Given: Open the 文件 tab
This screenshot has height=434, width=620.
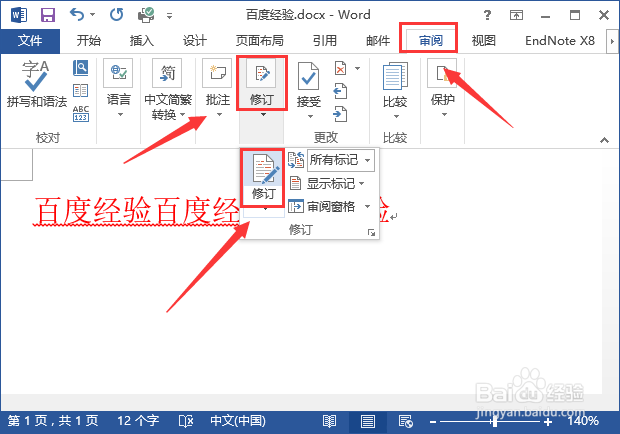Looking at the screenshot, I should point(30,41).
